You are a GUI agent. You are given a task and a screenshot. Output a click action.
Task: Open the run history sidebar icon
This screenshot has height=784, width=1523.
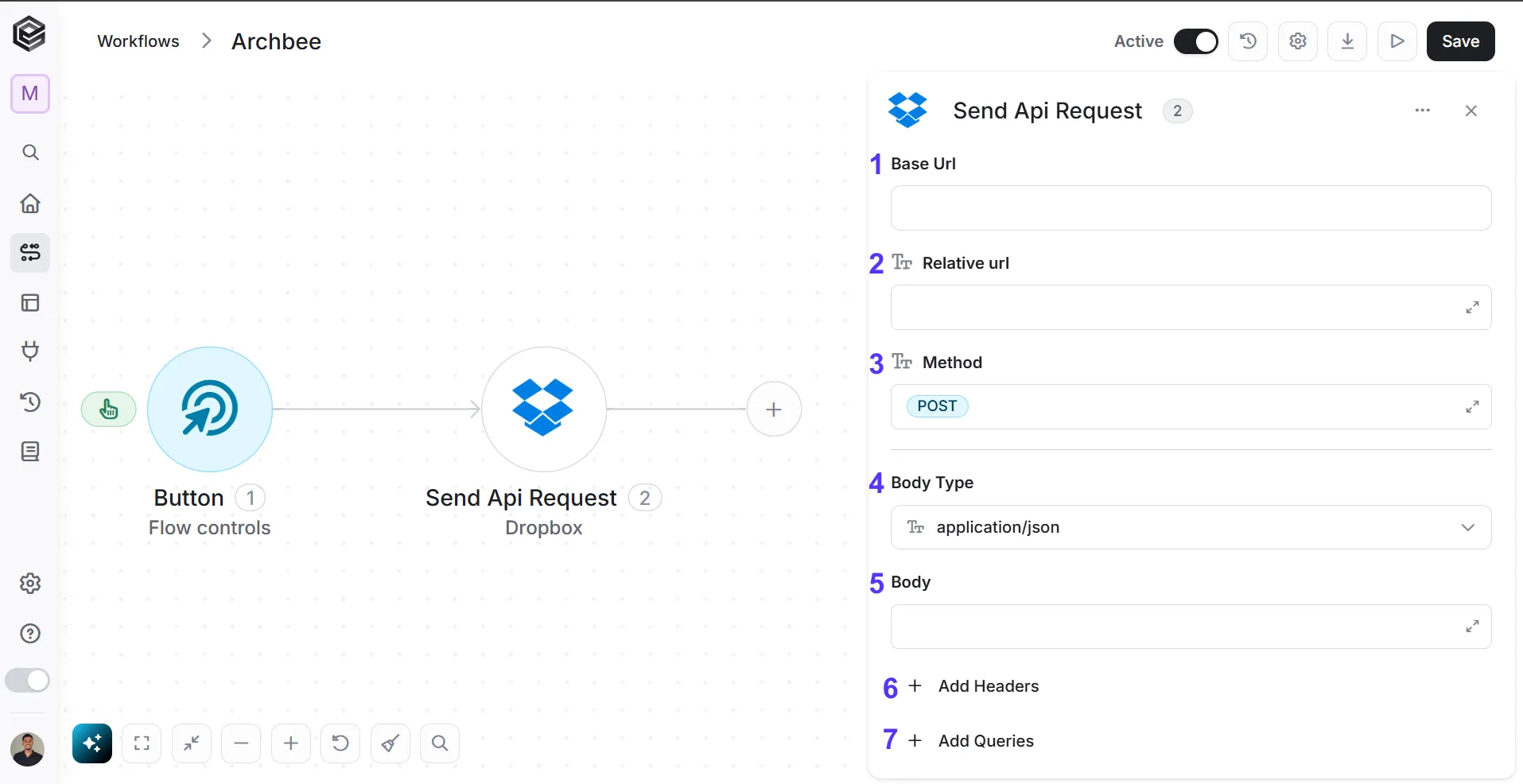coord(30,402)
